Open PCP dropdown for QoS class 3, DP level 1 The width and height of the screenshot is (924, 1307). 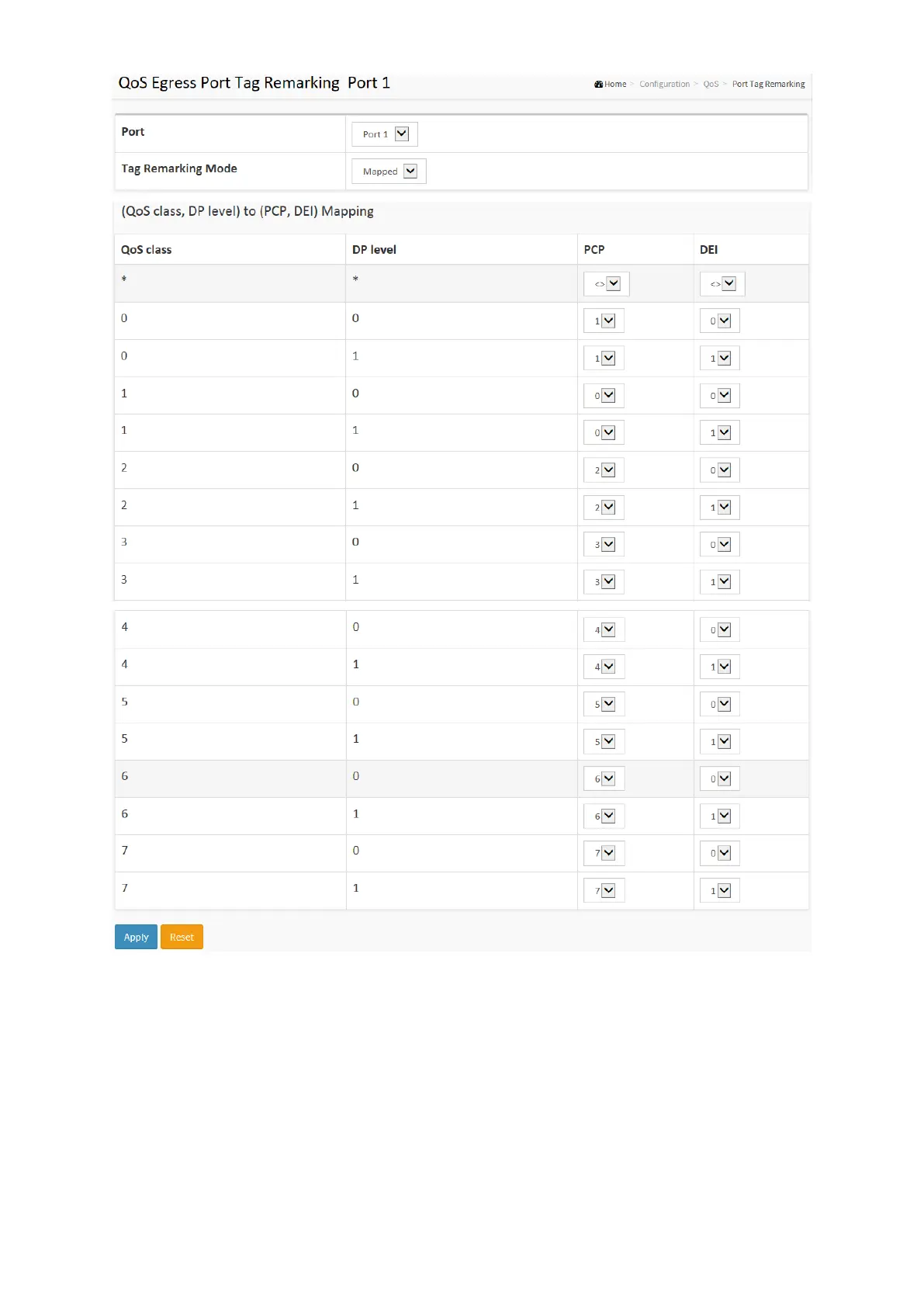pos(604,582)
